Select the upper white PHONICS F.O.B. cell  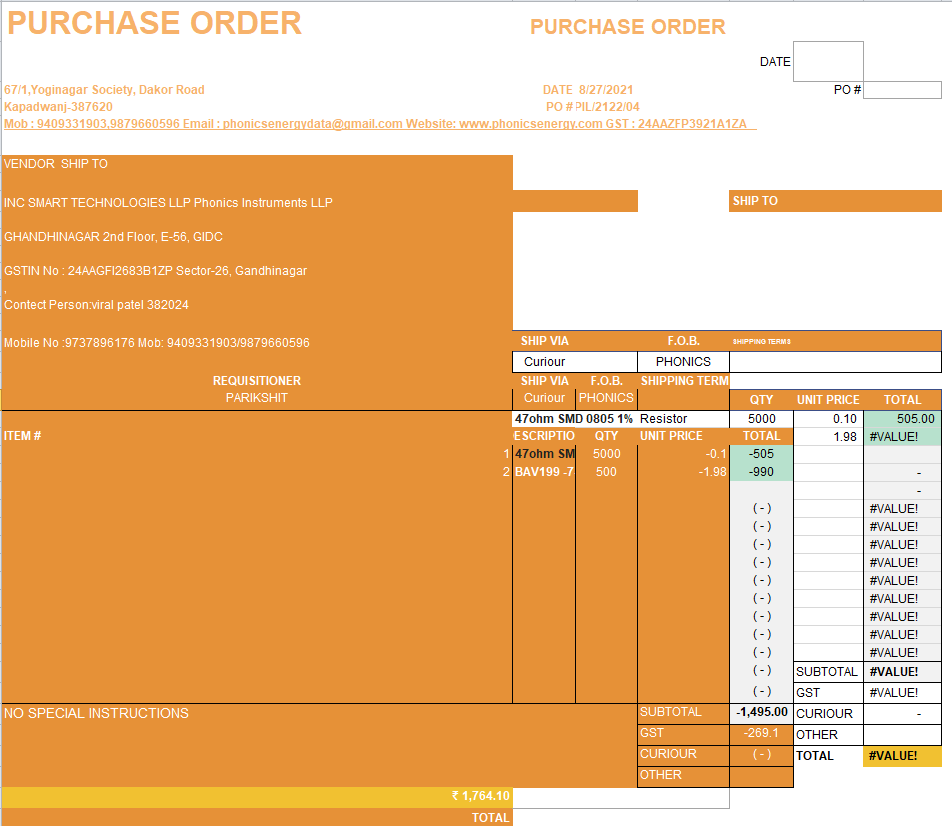click(683, 362)
